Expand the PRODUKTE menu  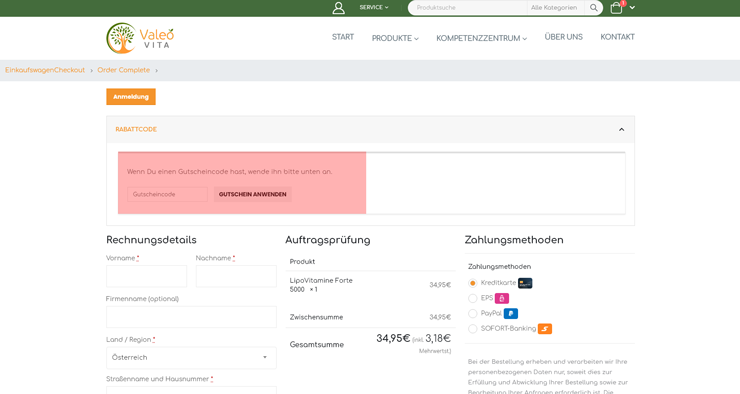(x=395, y=38)
